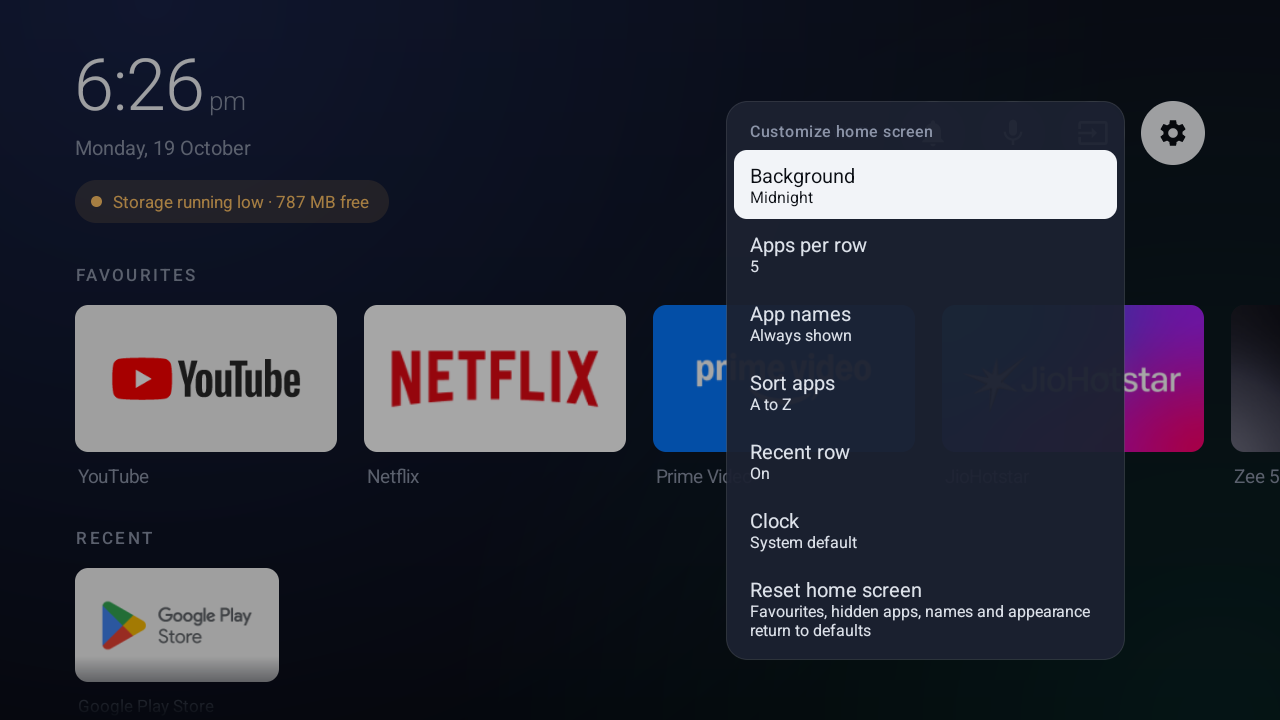The image size is (1280, 720).
Task: Click the Customize home screen title
Action: coord(841,131)
